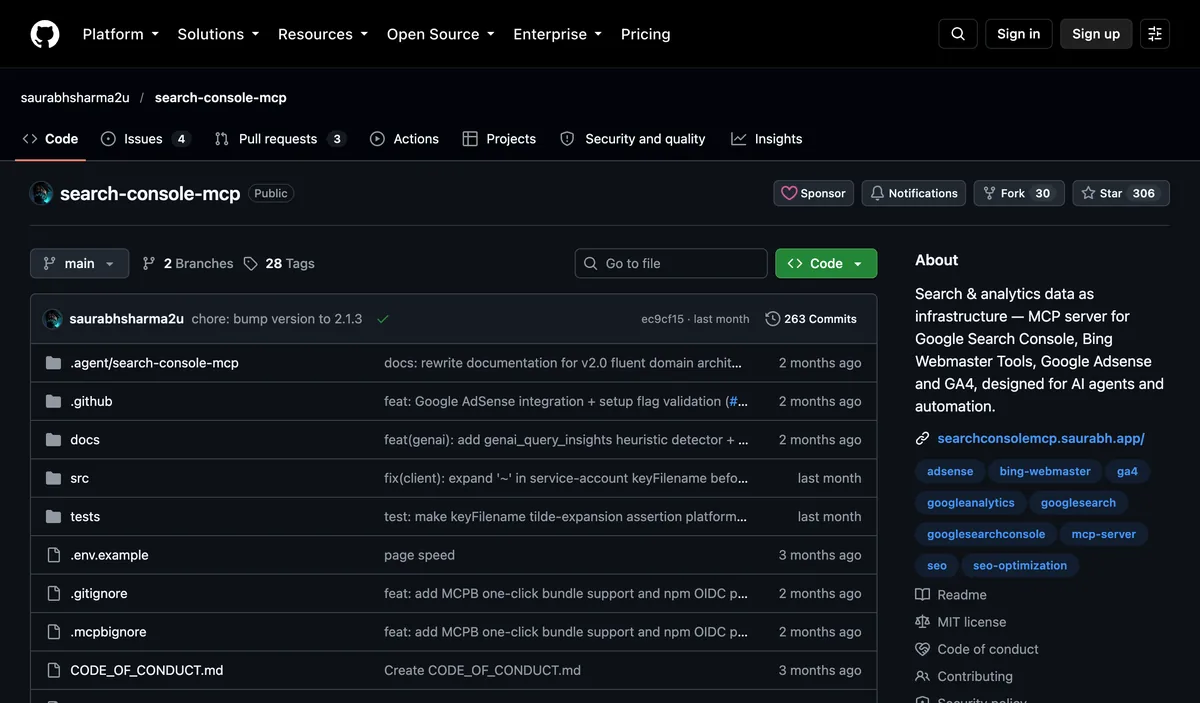Expand the Resources menu
Image resolution: width=1200 pixels, height=703 pixels.
[323, 34]
